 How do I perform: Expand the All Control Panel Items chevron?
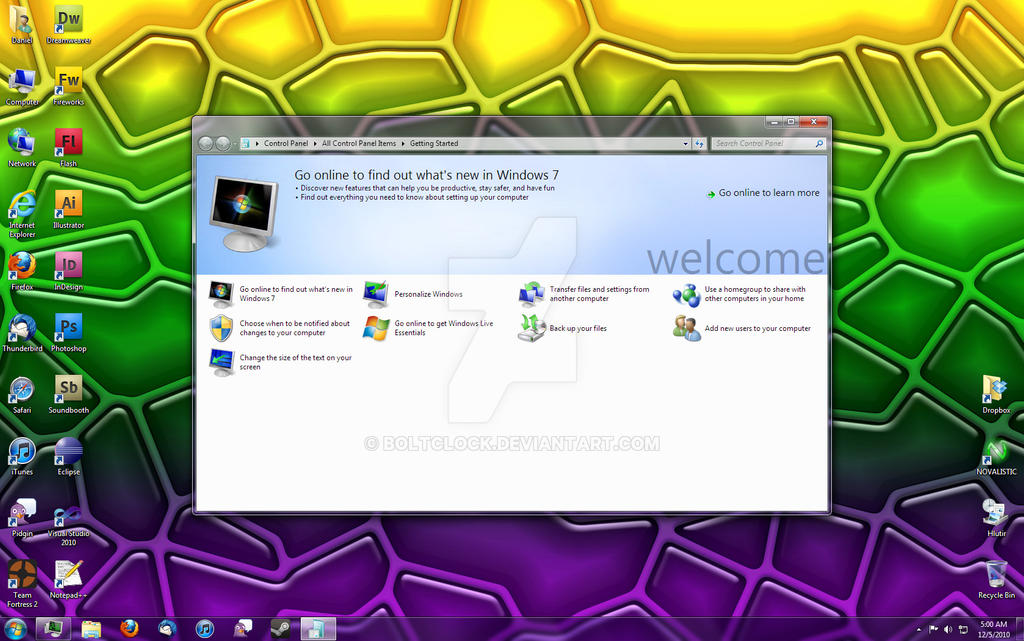403,143
